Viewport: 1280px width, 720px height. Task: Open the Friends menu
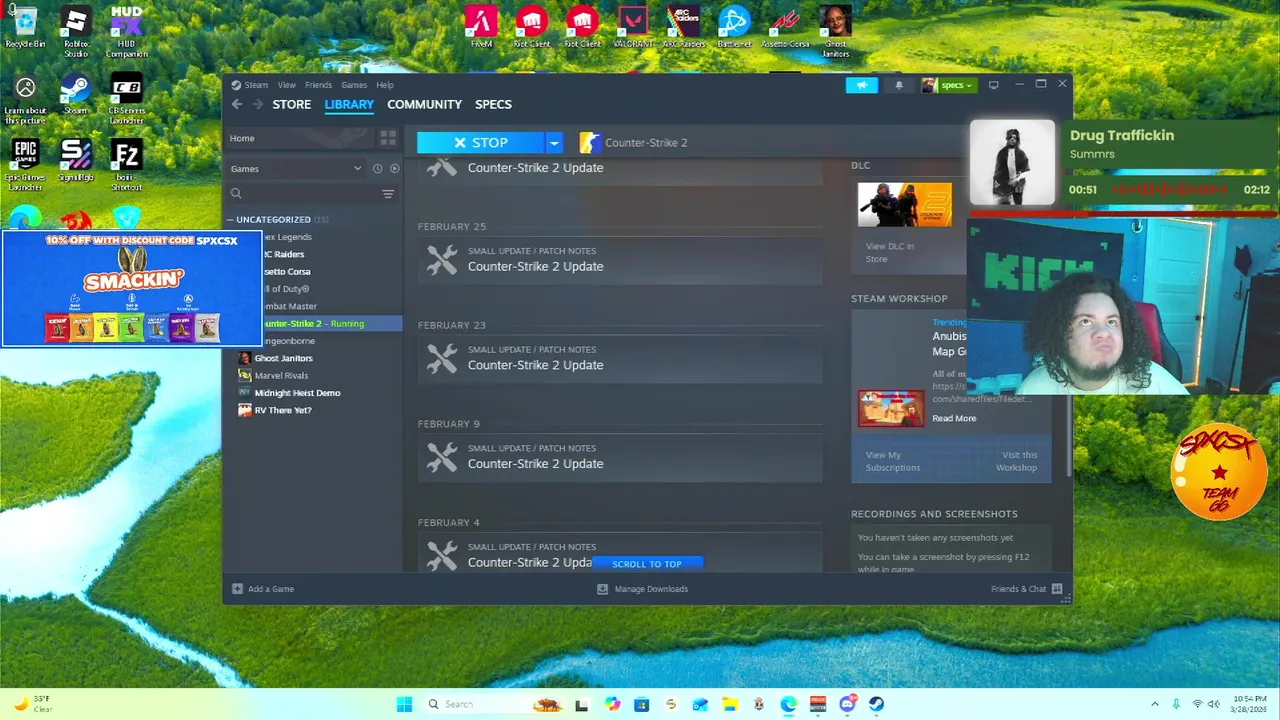coord(318,85)
